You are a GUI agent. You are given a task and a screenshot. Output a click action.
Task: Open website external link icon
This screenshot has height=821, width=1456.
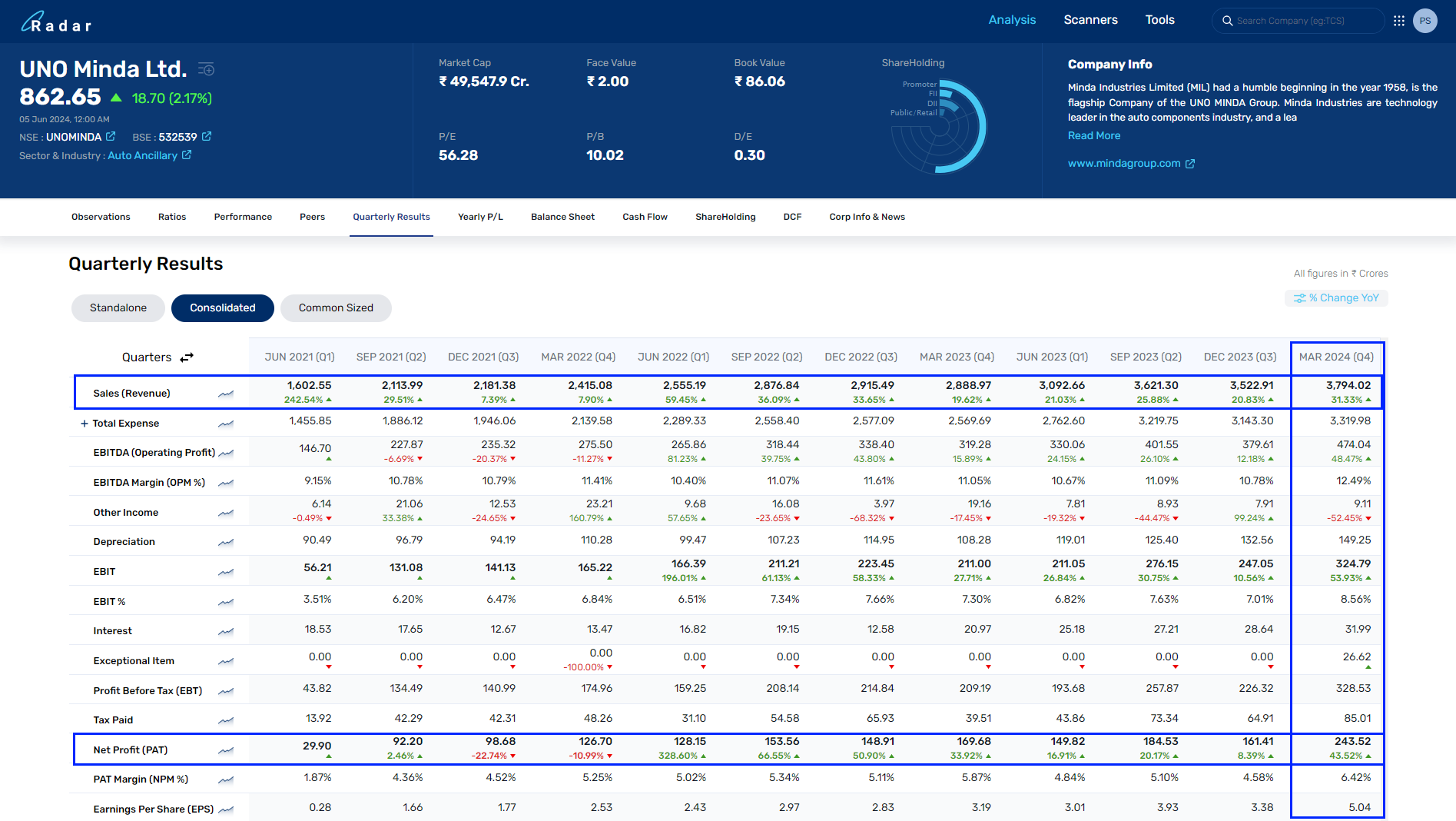pyautogui.click(x=1190, y=164)
